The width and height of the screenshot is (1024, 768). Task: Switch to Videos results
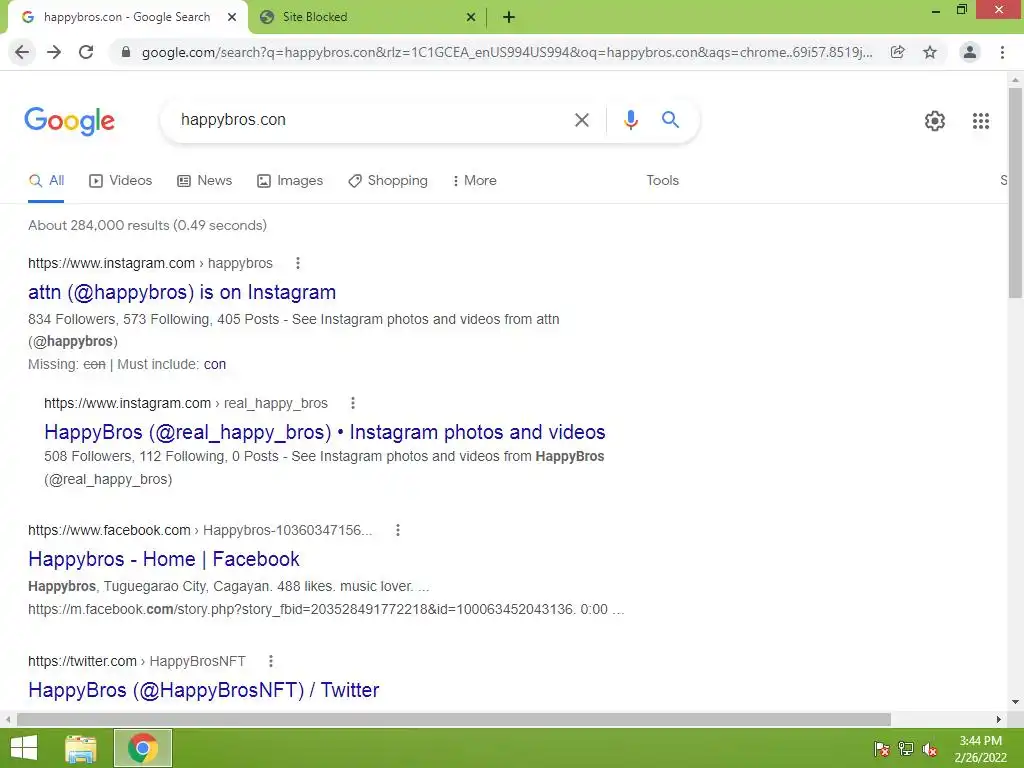coord(120,181)
